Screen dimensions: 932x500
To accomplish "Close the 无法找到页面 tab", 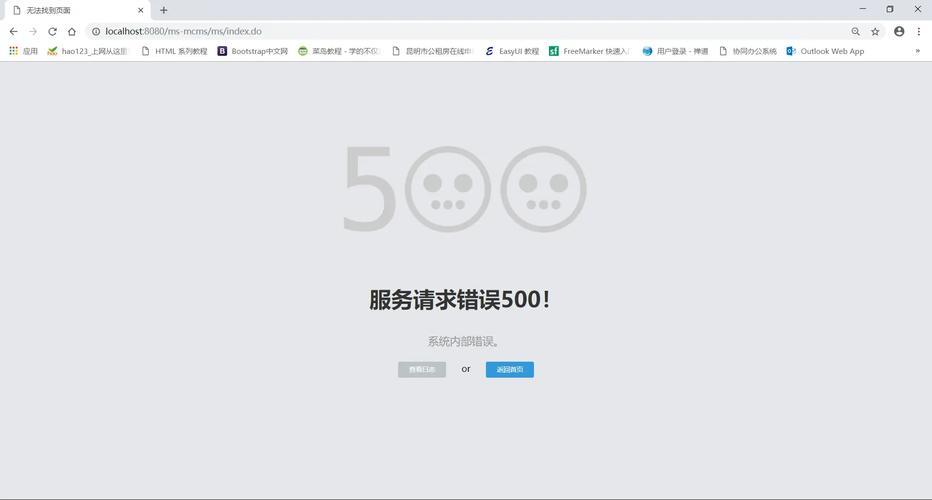I will pyautogui.click(x=140, y=10).
